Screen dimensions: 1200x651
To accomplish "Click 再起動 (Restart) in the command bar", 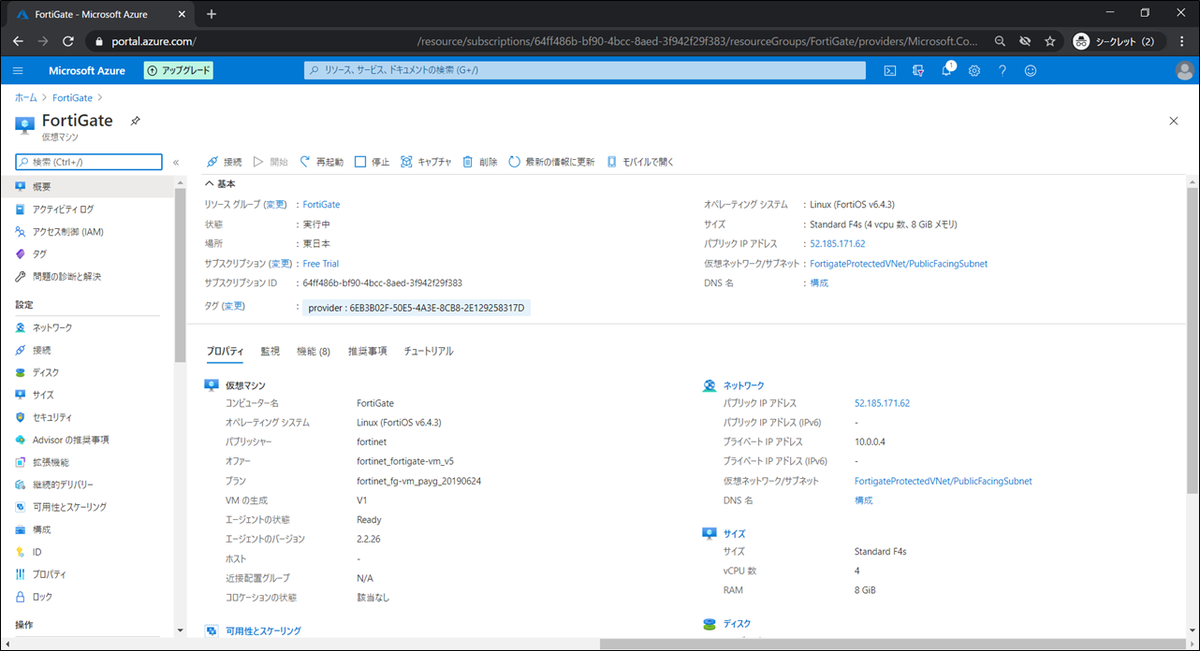I will tap(321, 161).
